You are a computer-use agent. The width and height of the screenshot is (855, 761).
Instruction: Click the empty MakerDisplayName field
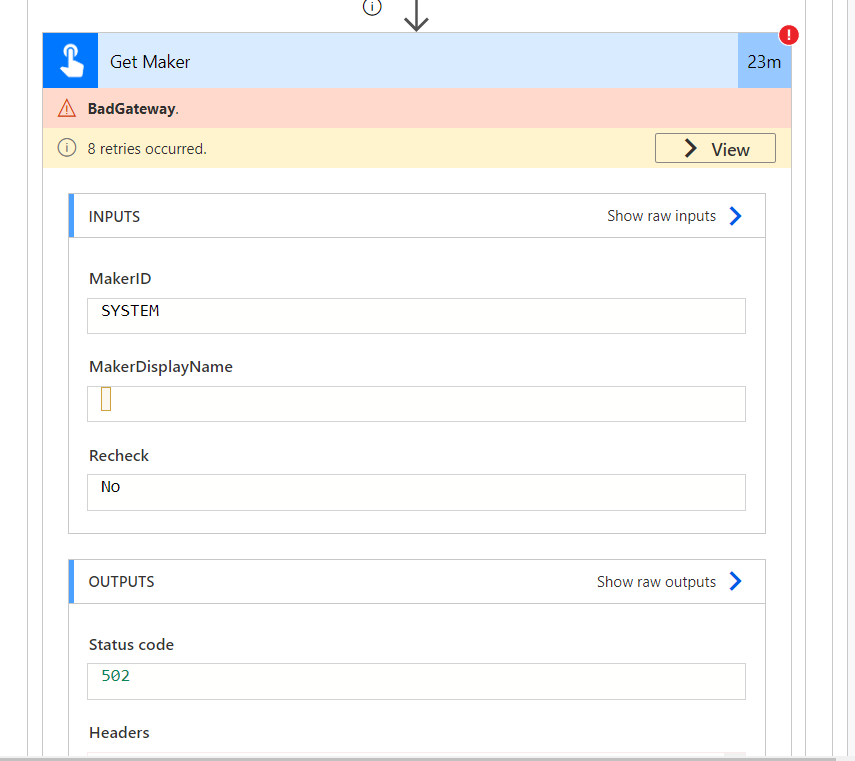[x=416, y=403]
